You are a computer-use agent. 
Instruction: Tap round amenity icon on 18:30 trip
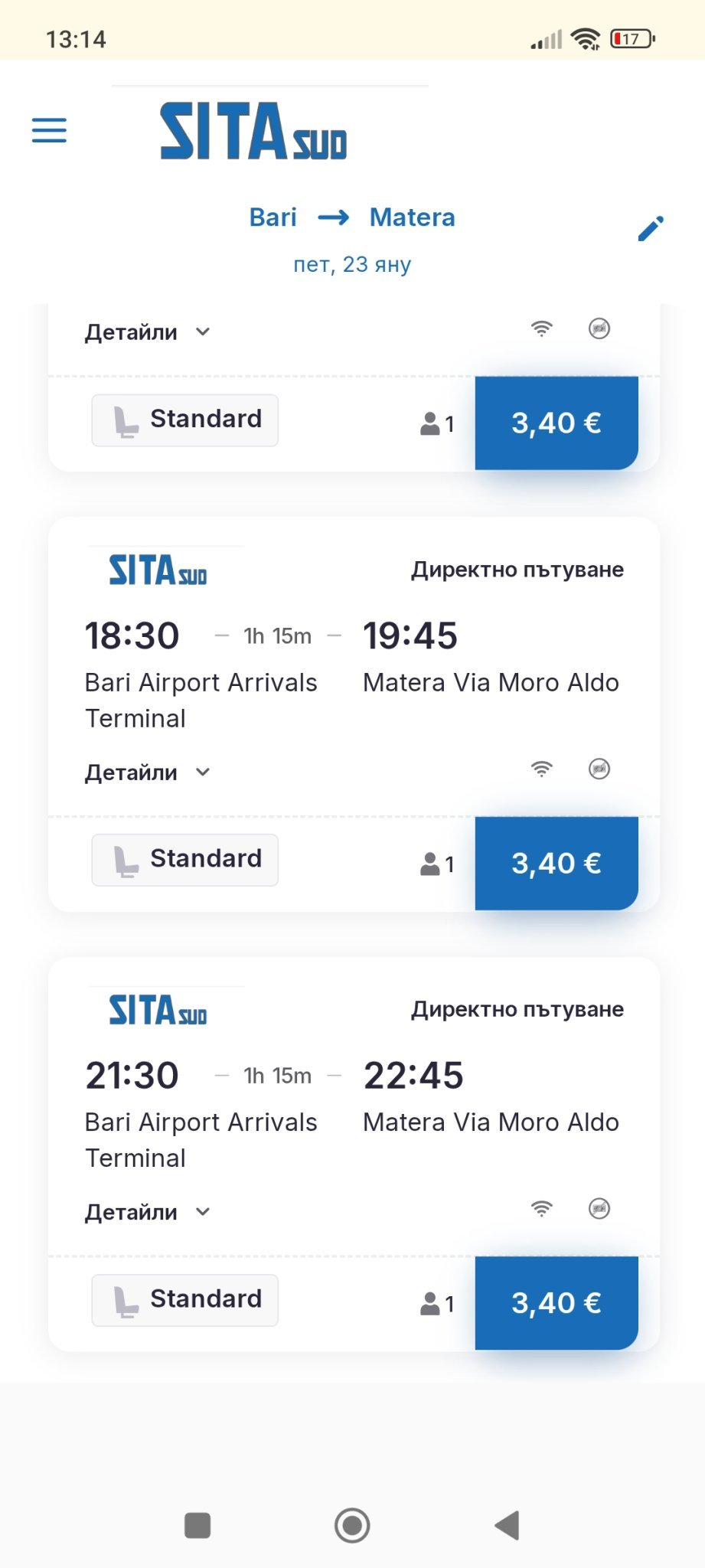[599, 769]
